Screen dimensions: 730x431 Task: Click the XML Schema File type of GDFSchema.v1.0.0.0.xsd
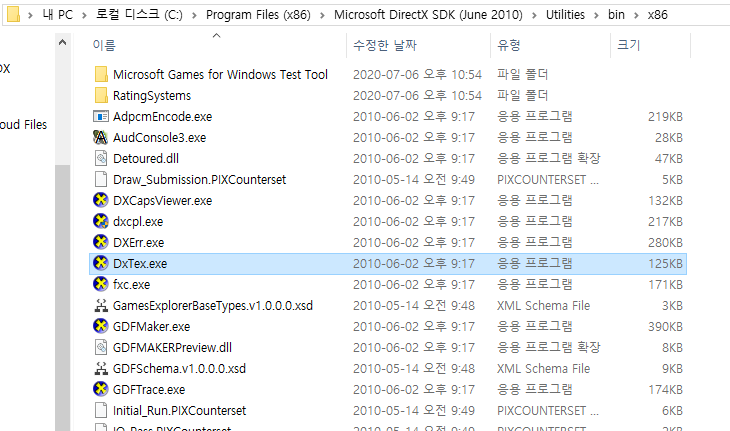tap(544, 369)
